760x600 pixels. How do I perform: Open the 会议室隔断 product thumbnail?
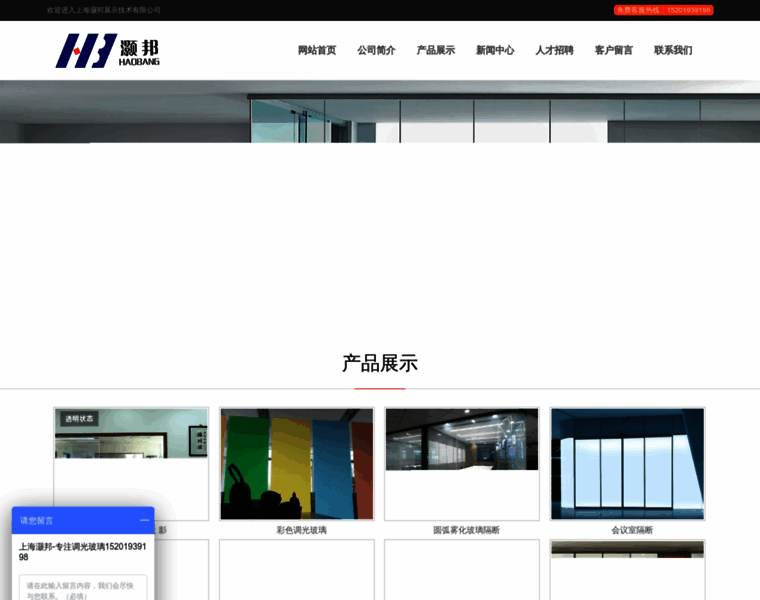click(x=628, y=464)
